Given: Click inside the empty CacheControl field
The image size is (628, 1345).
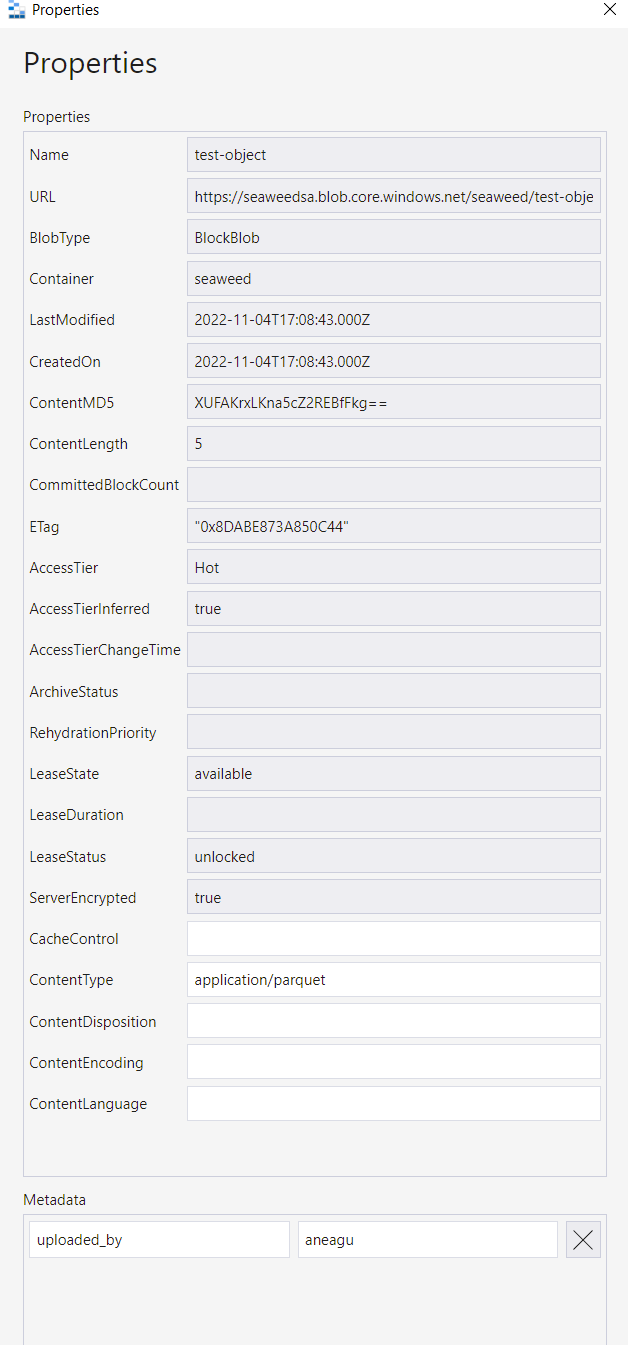Looking at the screenshot, I should click(x=393, y=938).
